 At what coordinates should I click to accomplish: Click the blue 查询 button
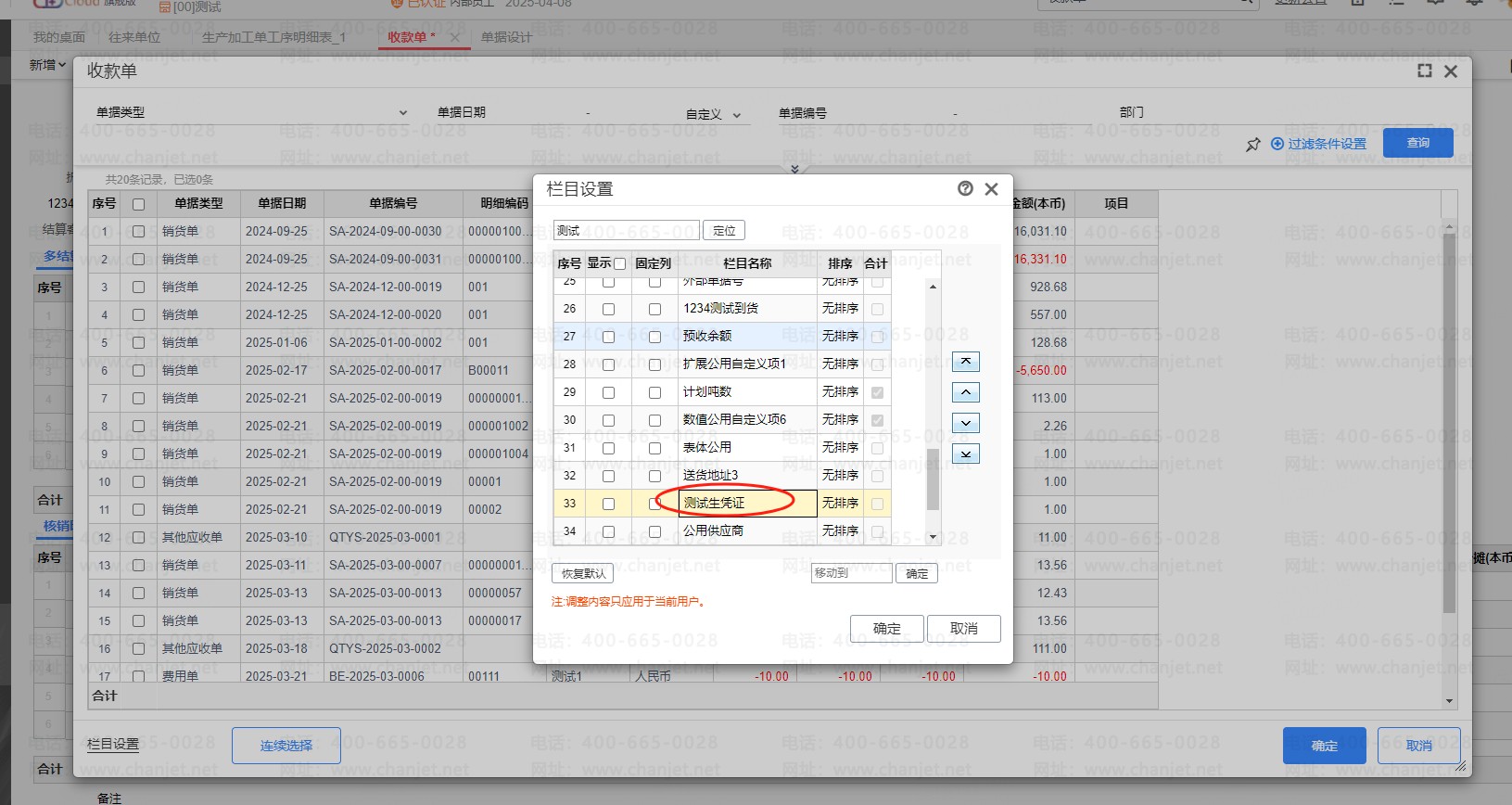pos(1417,143)
